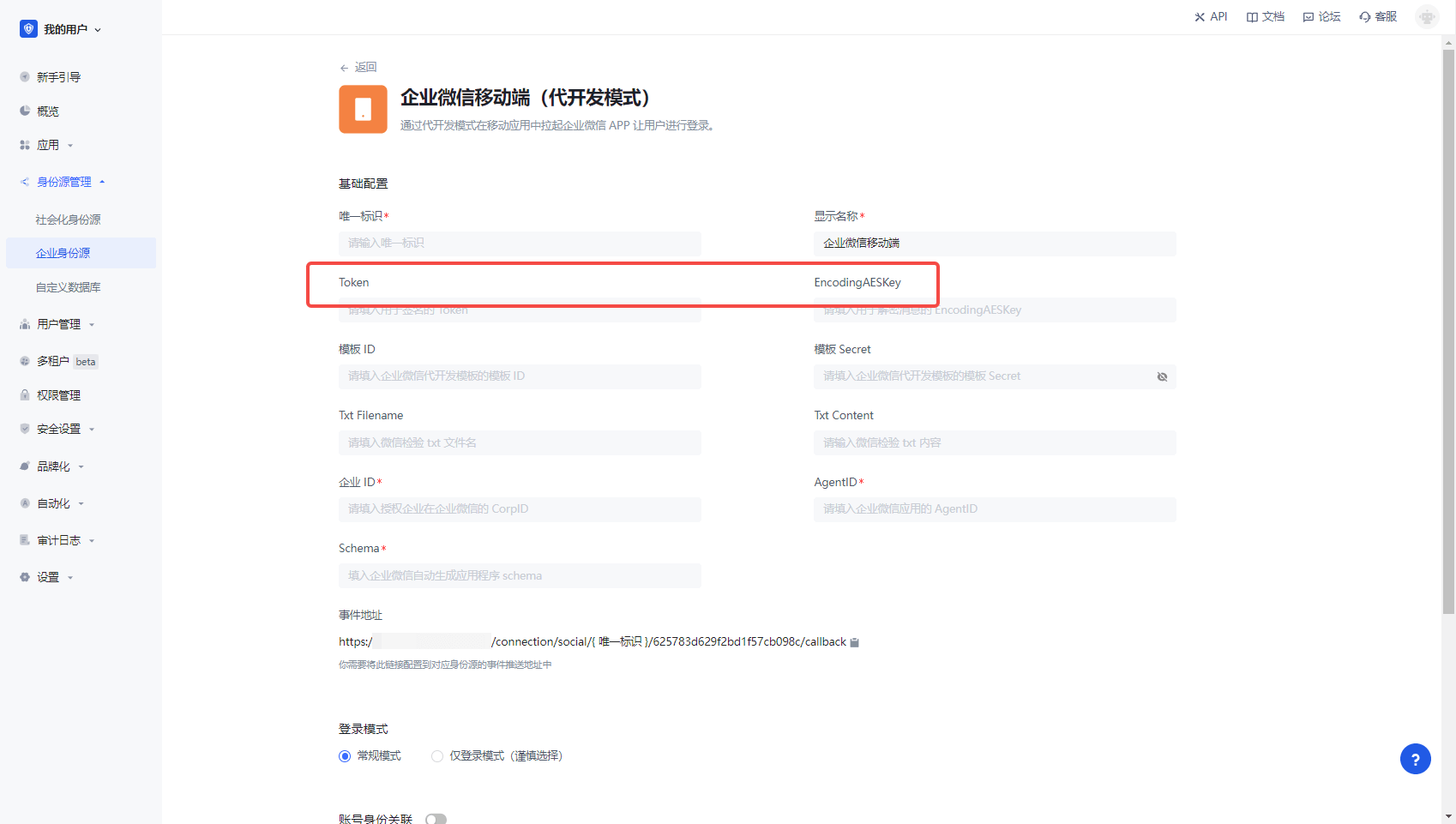Collapse the 身份源管理 sidebar section
The height and width of the screenshot is (824, 1456).
(63, 182)
